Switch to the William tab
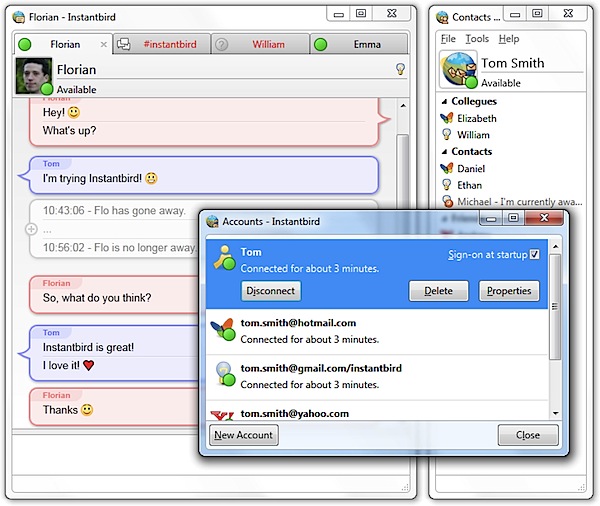 point(261,44)
